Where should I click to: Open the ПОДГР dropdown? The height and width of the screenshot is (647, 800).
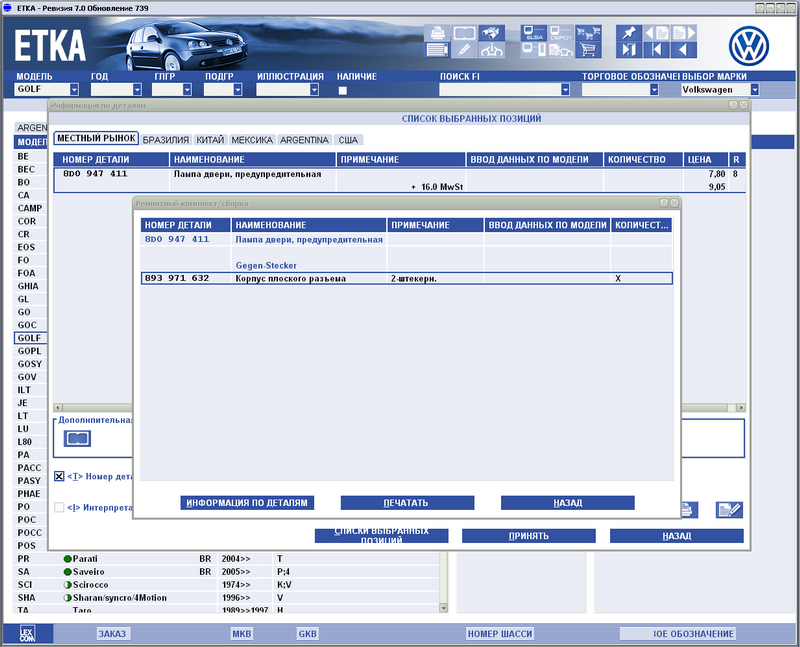[x=238, y=89]
